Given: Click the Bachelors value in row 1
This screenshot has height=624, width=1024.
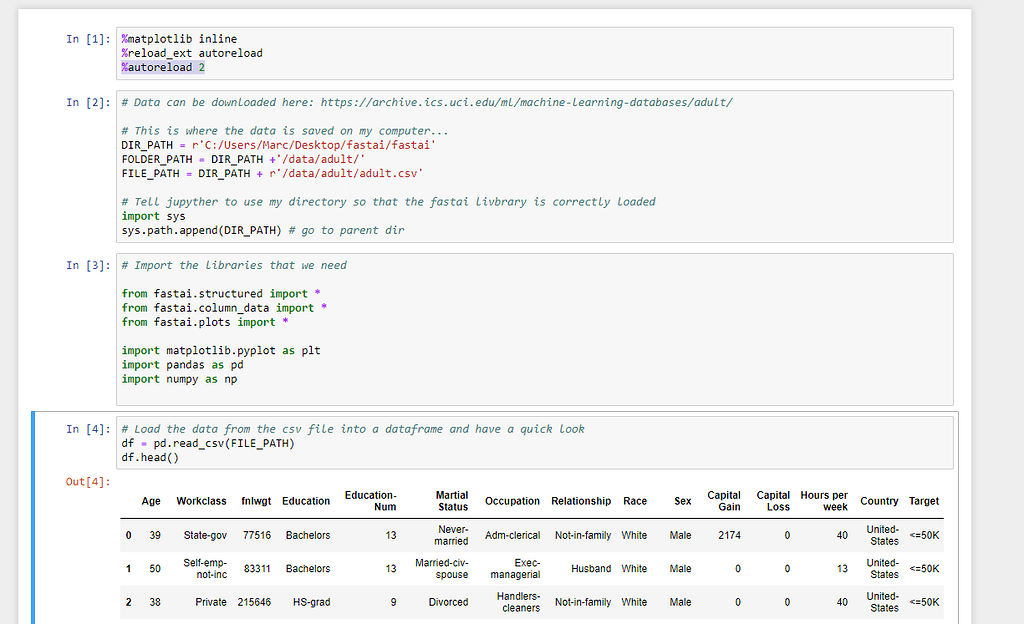Looking at the screenshot, I should pos(306,568).
